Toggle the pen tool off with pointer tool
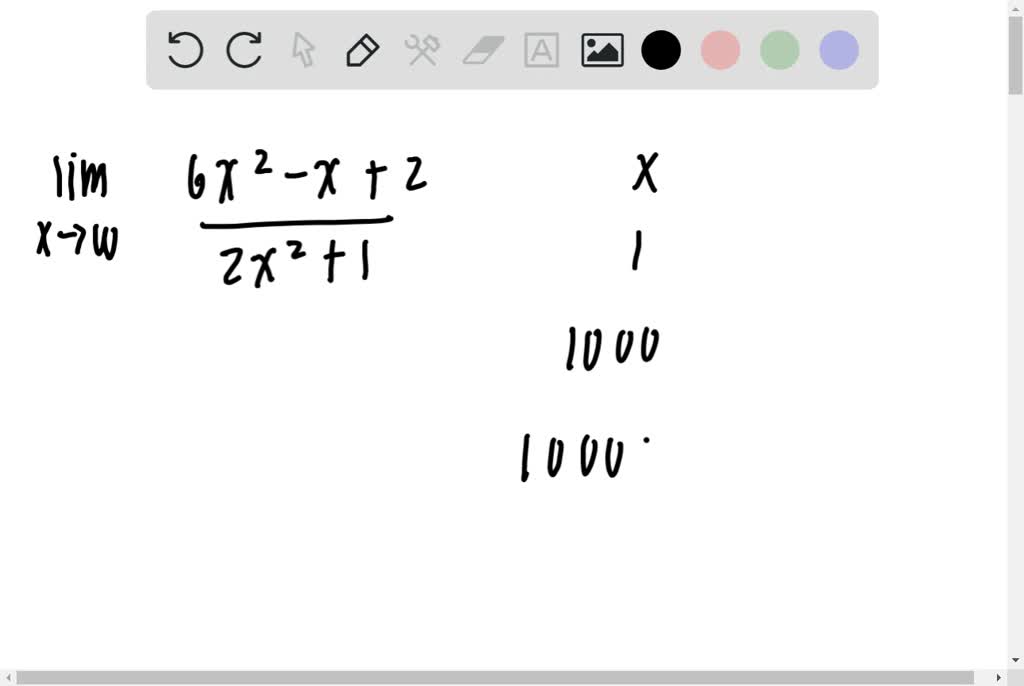The width and height of the screenshot is (1024, 686). coord(302,49)
